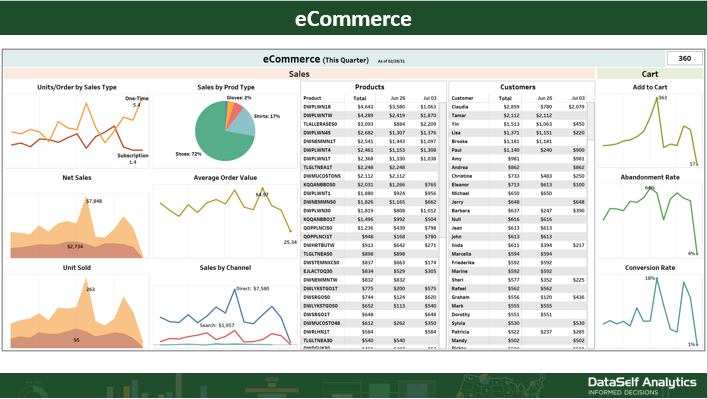The image size is (708, 399).
Task: Select product row DWPLWNTW
Action: tap(370, 116)
